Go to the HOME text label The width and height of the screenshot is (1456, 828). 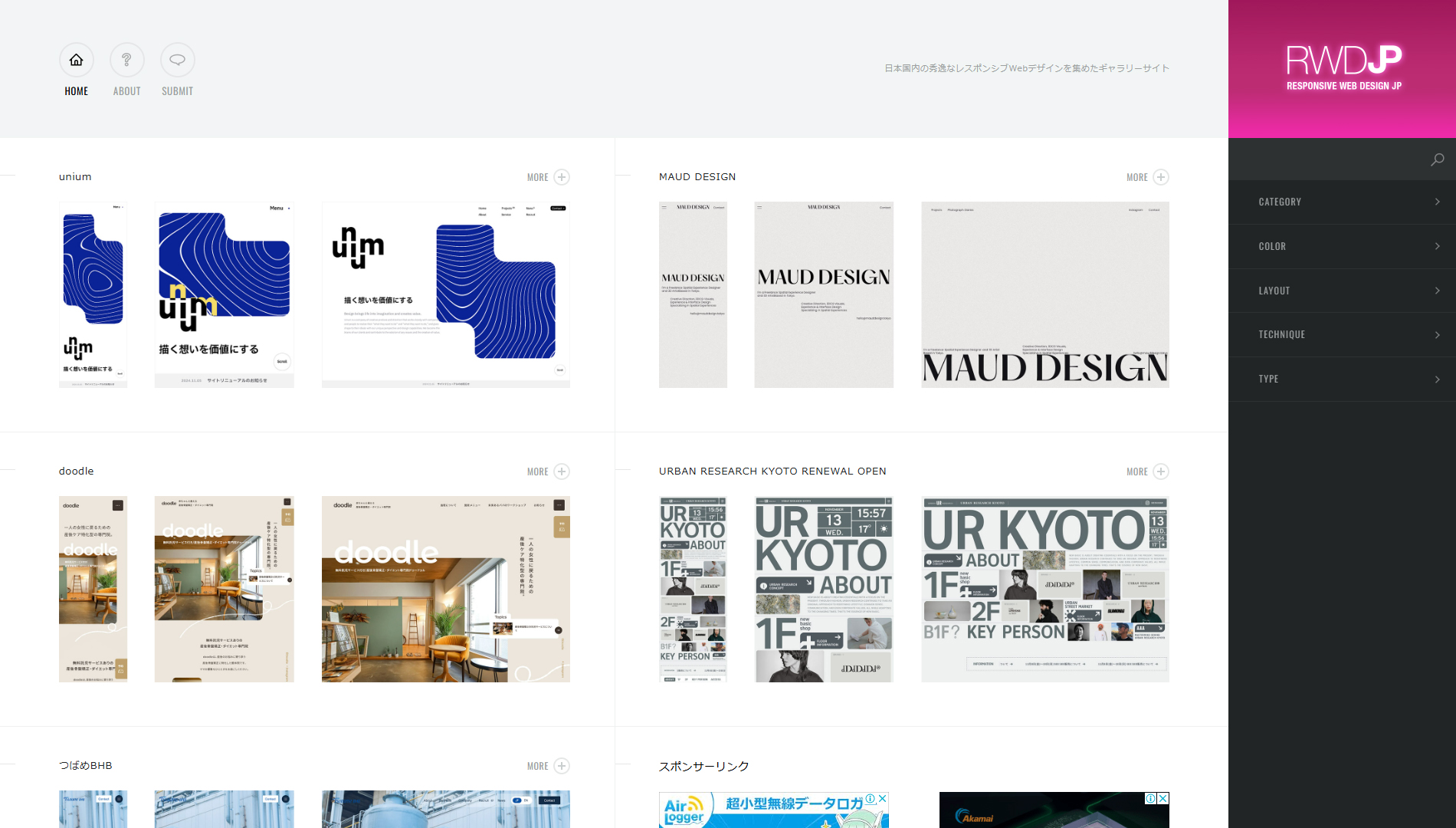[x=77, y=91]
